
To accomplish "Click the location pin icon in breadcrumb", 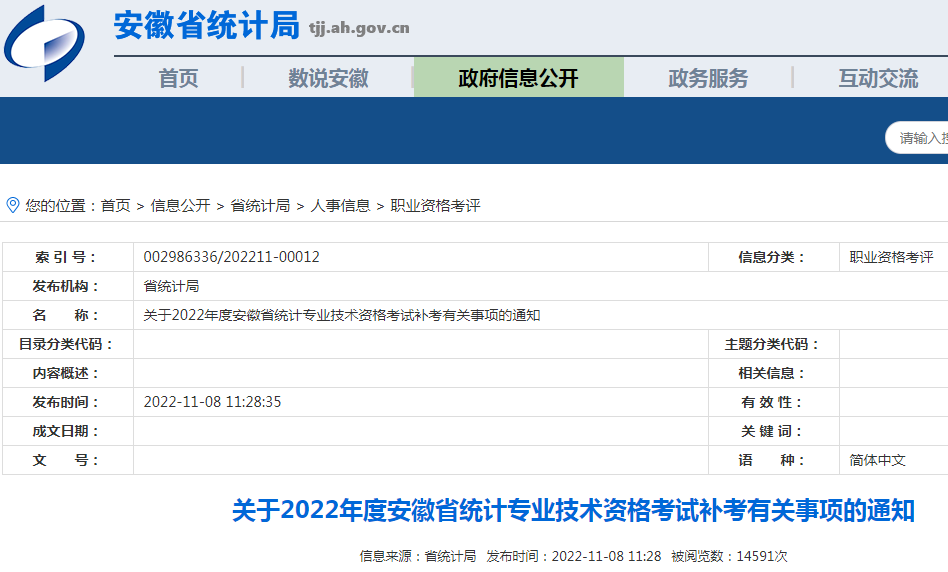I will pos(13,205).
